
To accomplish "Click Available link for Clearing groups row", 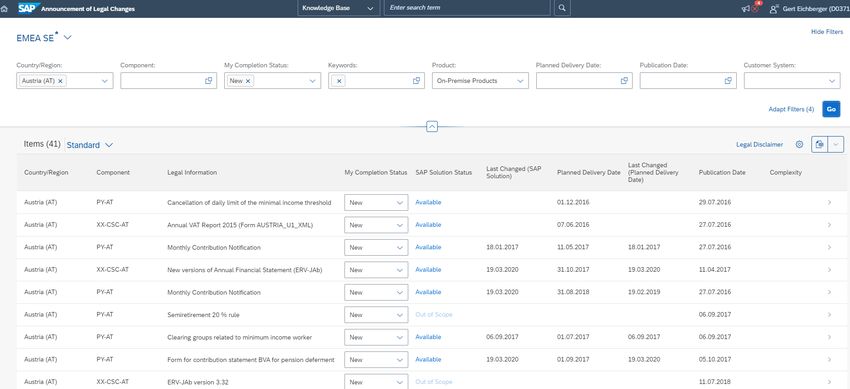I will 428,337.
